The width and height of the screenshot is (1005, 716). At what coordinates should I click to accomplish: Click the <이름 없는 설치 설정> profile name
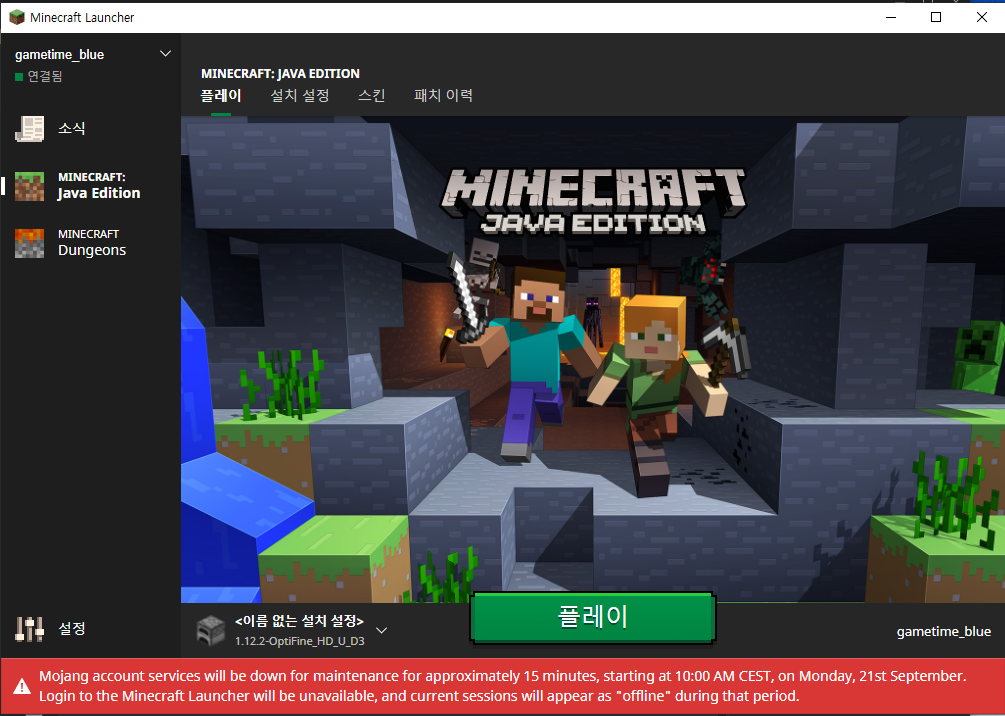[299, 621]
